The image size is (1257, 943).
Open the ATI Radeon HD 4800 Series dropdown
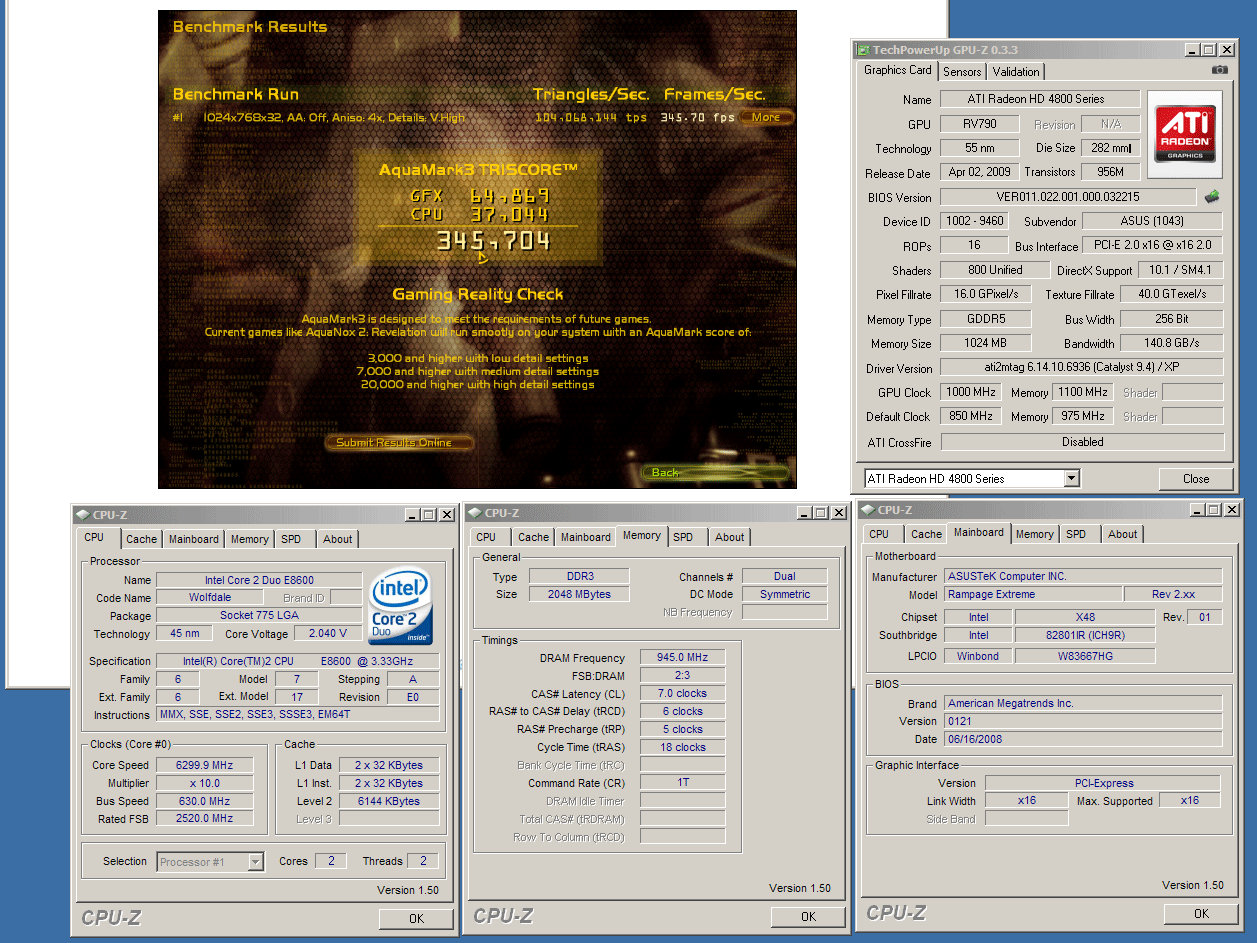coord(1072,479)
